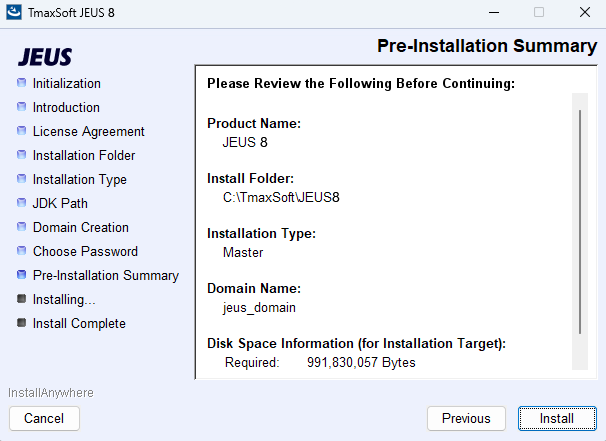Screen dimensions: 606x441
Task: Click the 'Product Name:' heading
Action: tap(254, 123)
